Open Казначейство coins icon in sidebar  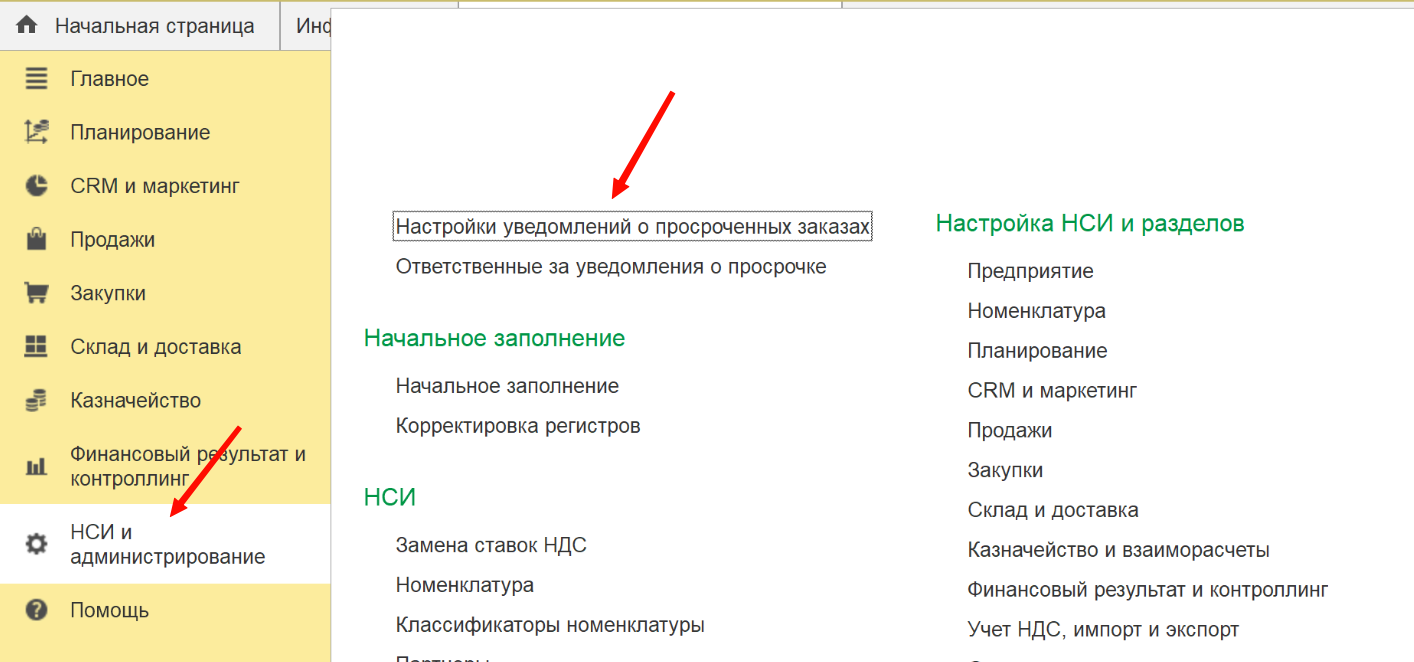pyautogui.click(x=36, y=401)
